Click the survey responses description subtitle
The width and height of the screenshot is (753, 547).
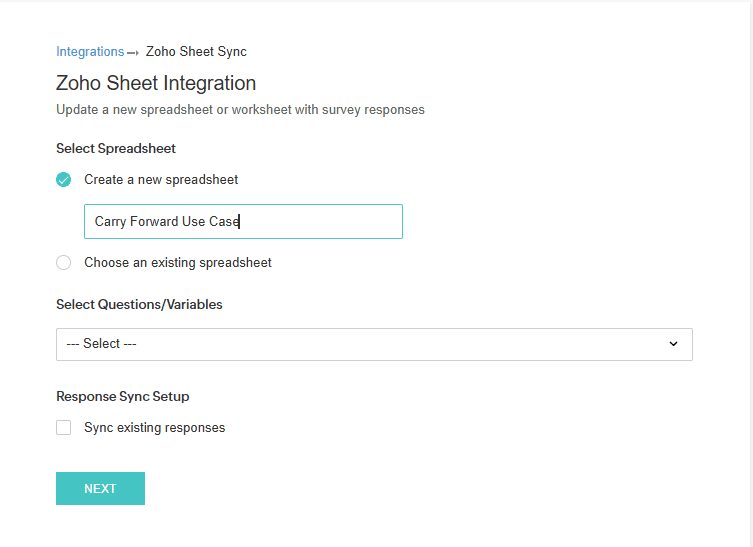tap(240, 110)
